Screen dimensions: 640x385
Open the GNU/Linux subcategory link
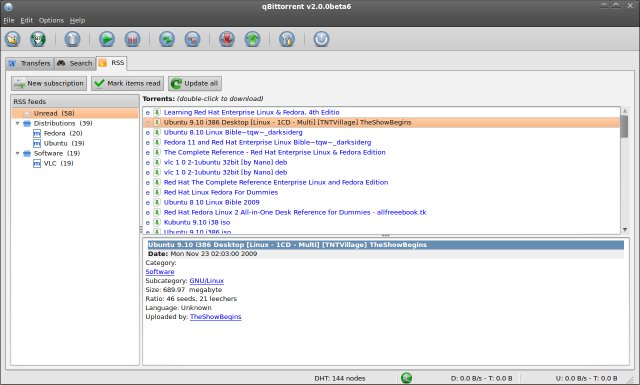207,281
